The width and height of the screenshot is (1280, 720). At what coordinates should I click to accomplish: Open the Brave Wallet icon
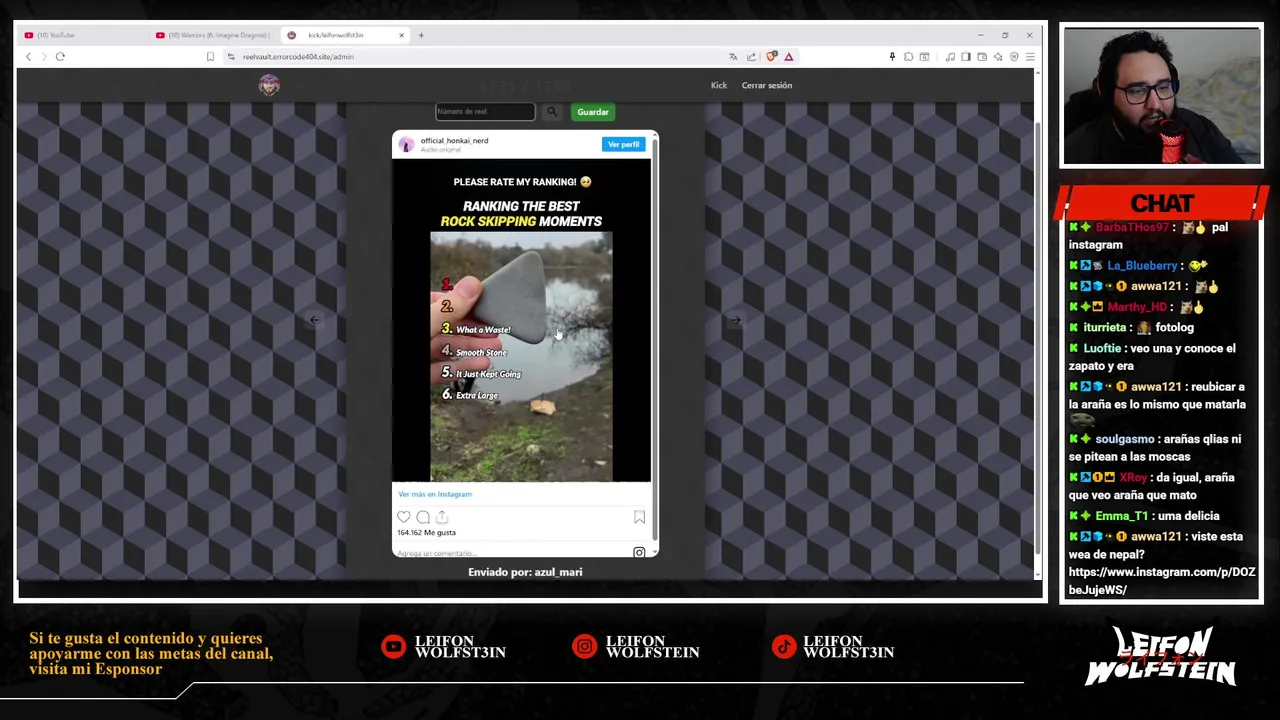point(982,57)
